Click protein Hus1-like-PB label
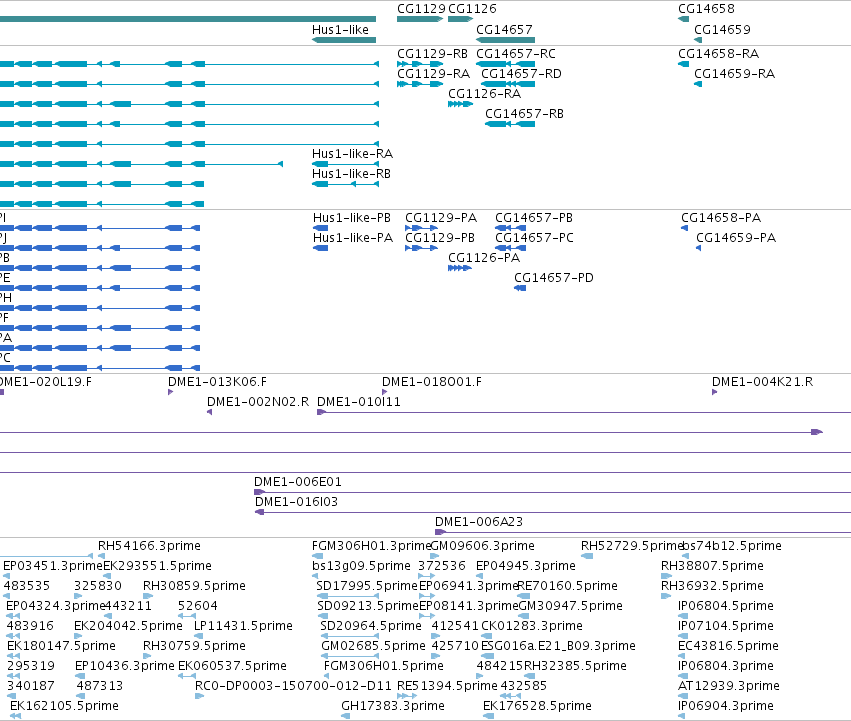851x721 pixels. [x=352, y=218]
